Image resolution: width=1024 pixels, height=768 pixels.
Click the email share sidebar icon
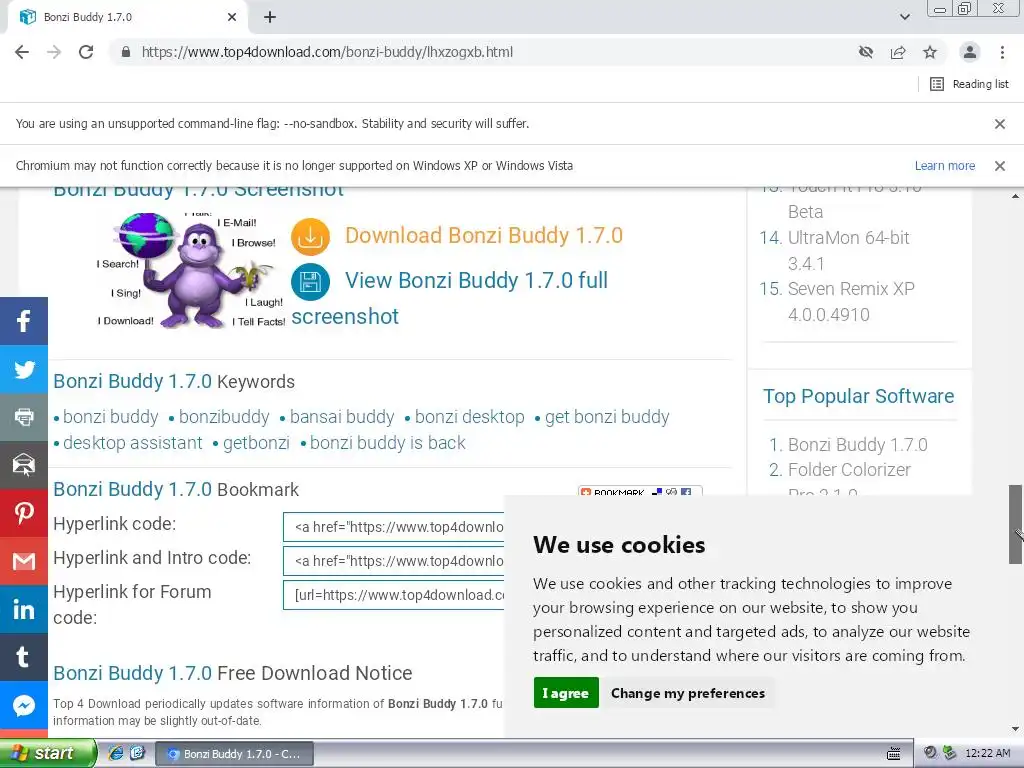24,465
